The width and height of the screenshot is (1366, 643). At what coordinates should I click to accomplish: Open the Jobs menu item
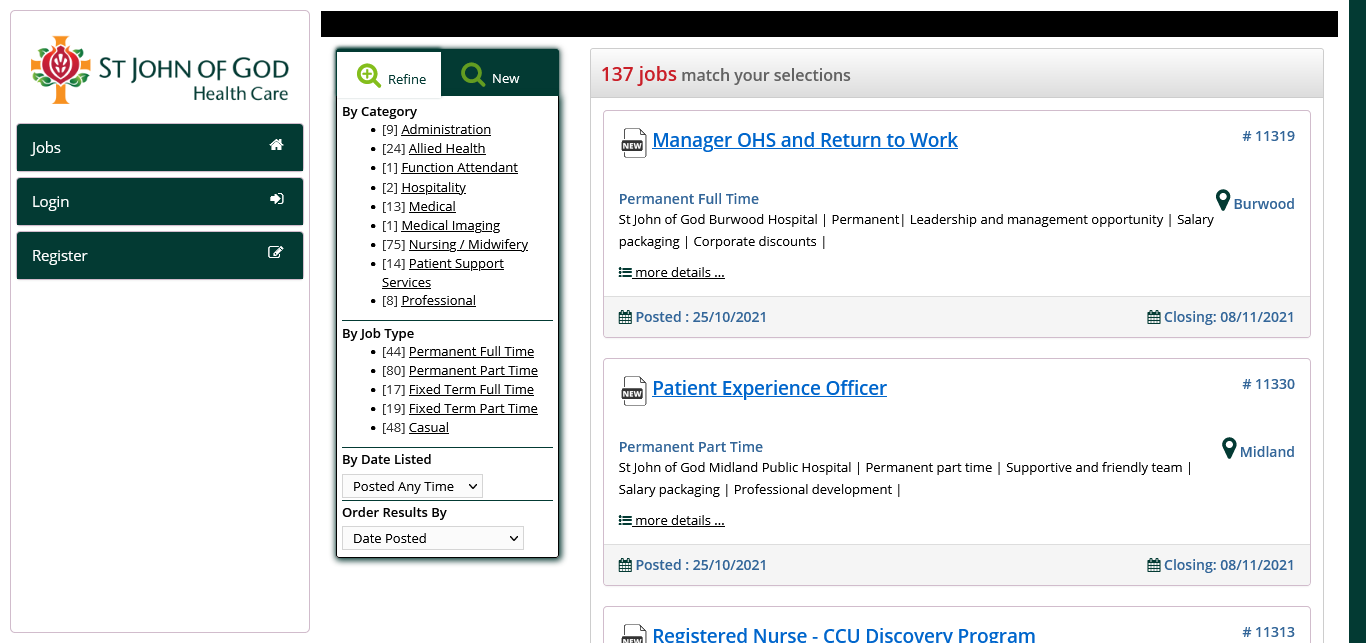tap(160, 147)
